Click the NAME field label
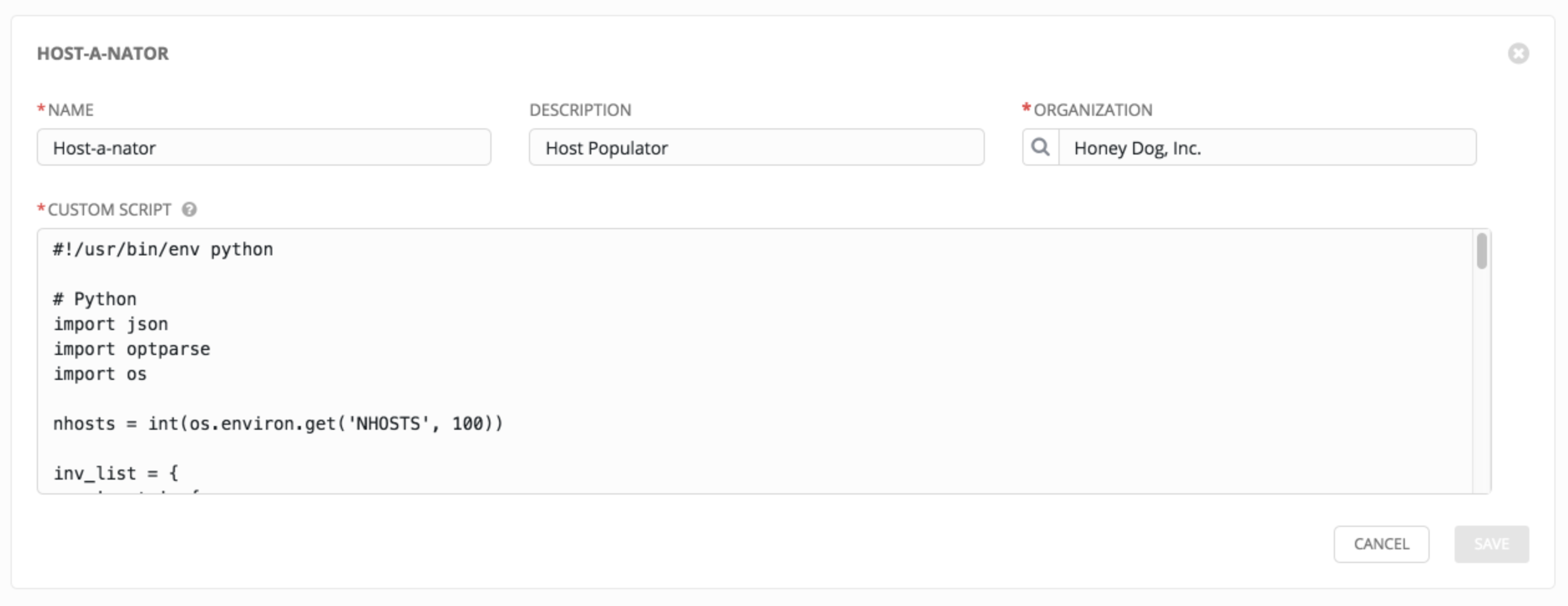The image size is (1568, 606). click(70, 110)
